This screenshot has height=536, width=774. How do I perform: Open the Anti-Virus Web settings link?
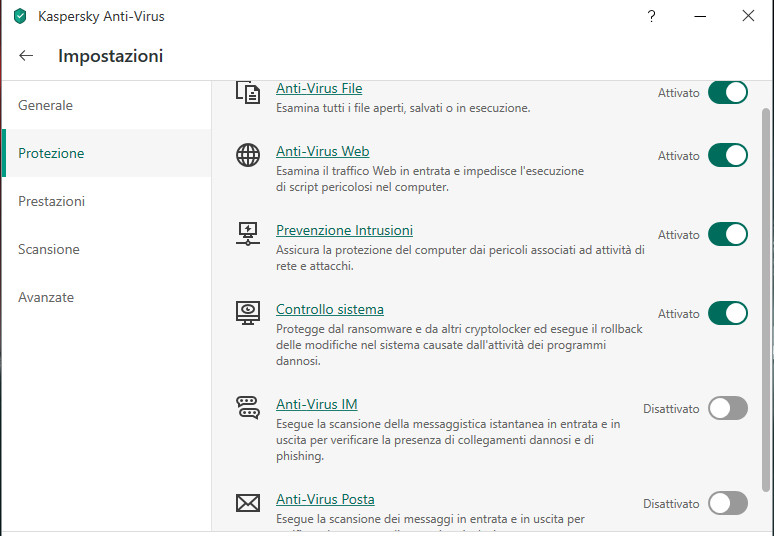click(x=322, y=151)
